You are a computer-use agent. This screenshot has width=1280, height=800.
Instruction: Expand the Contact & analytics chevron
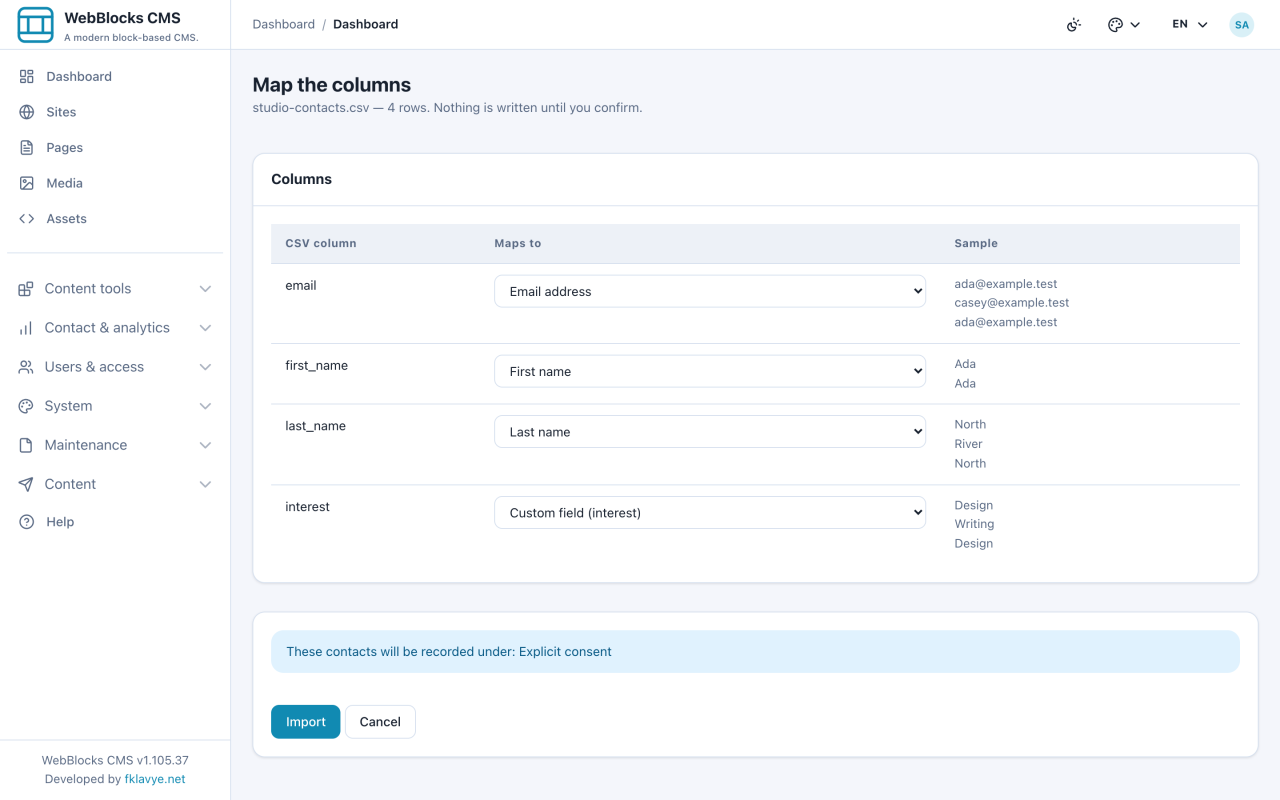point(205,328)
